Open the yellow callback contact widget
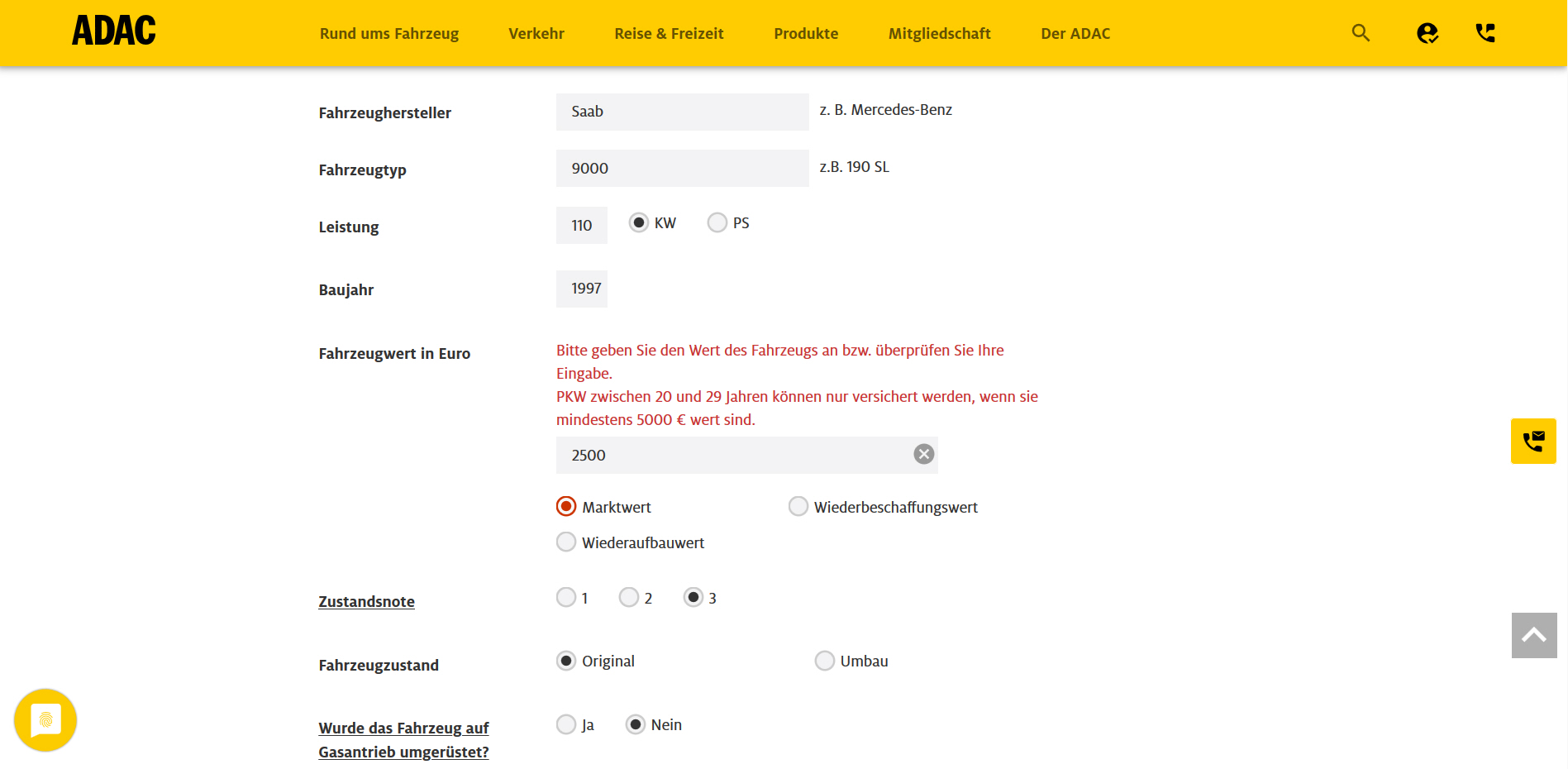 click(x=1533, y=441)
